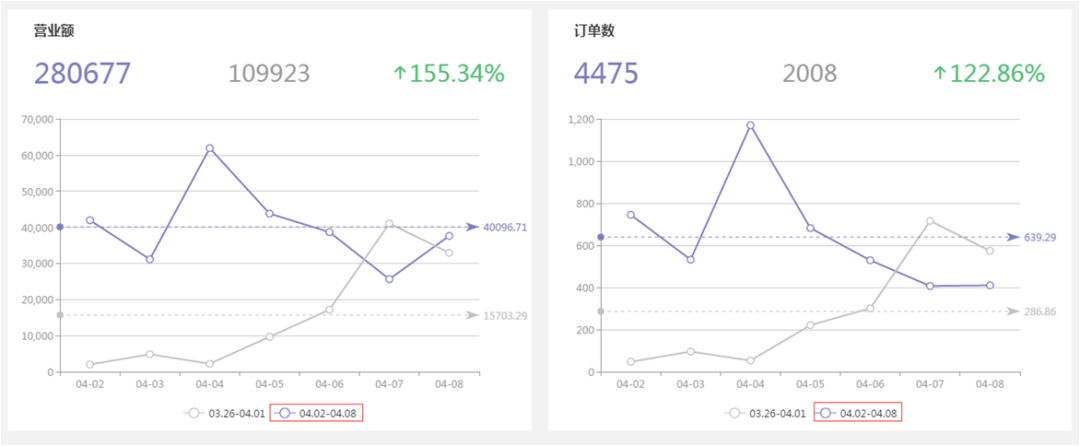1080x446 pixels.
Task: Click the 155.34% growth indicator
Action: pyautogui.click(x=449, y=73)
